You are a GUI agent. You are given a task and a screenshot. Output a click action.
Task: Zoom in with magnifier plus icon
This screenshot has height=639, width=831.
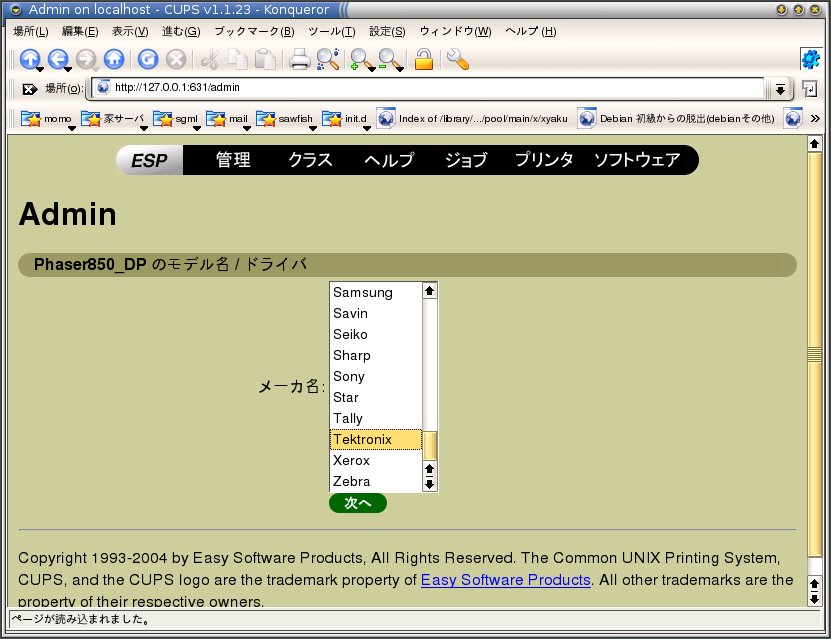(x=359, y=59)
